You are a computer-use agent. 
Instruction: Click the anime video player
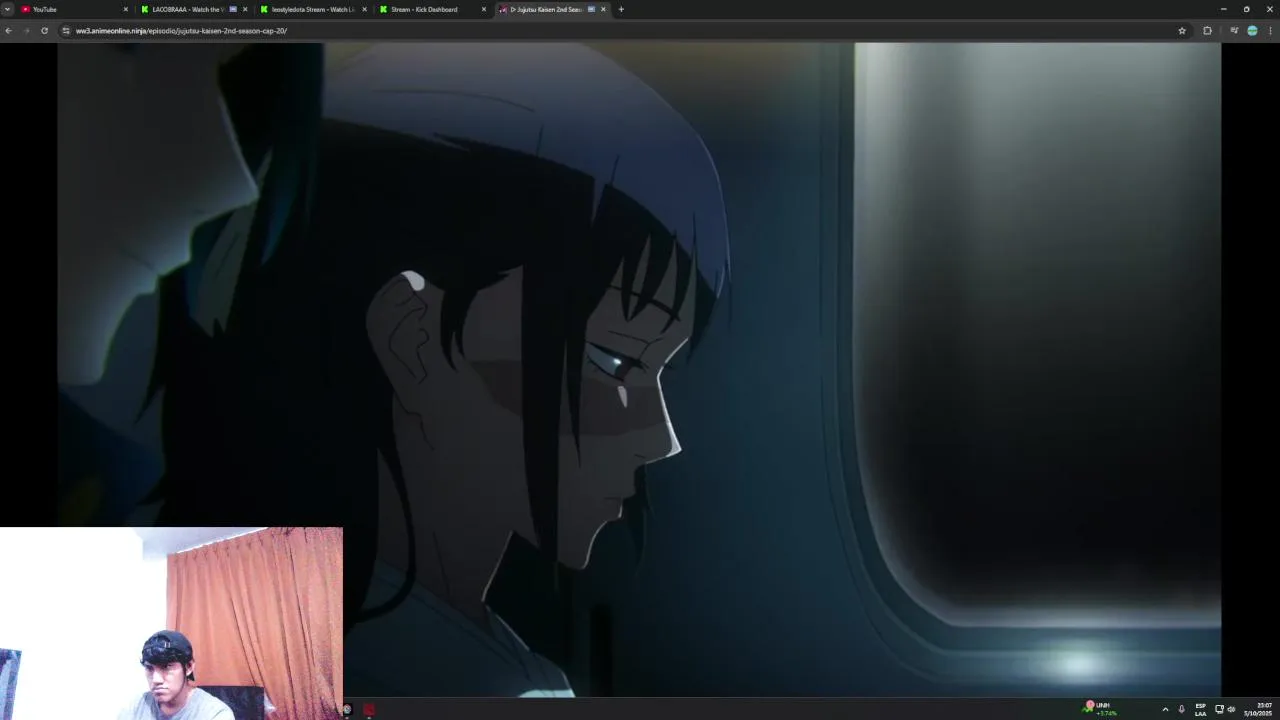click(639, 369)
